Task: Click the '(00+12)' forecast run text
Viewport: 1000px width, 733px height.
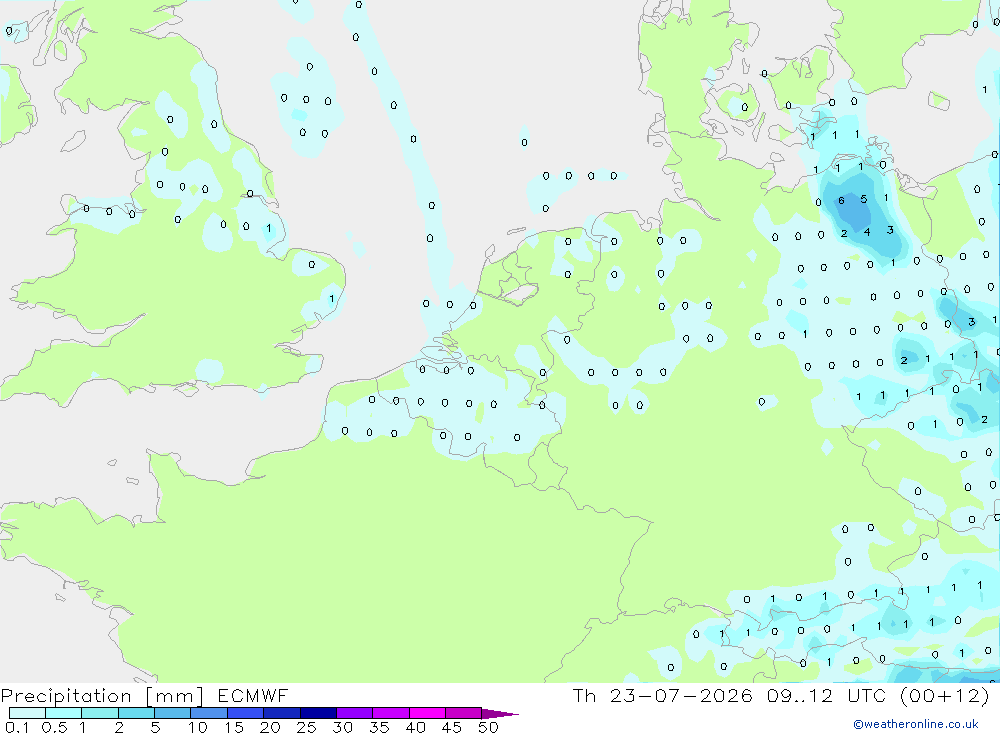Action: click(945, 695)
